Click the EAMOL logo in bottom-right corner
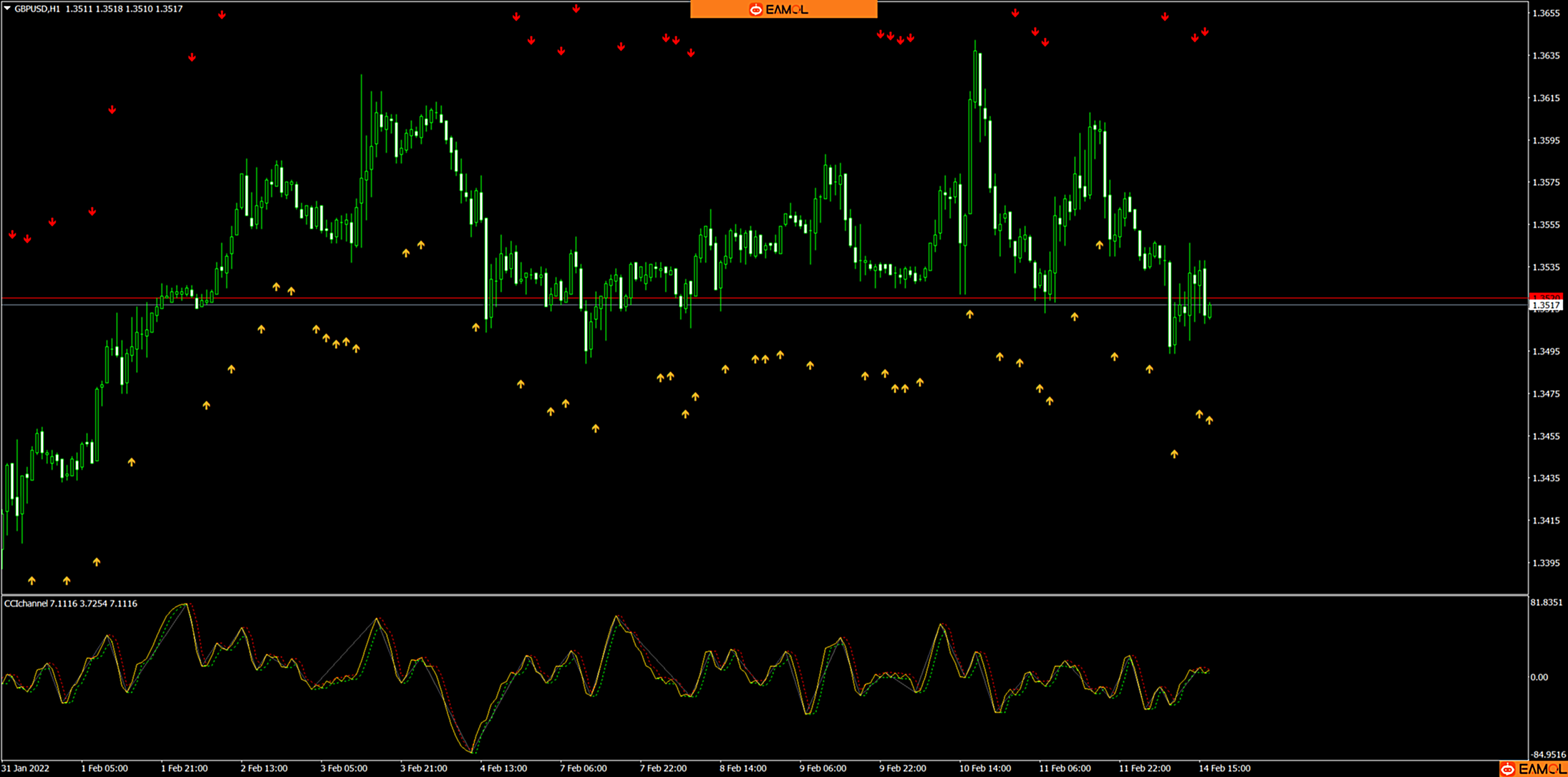The image size is (1568, 777). point(1534,770)
